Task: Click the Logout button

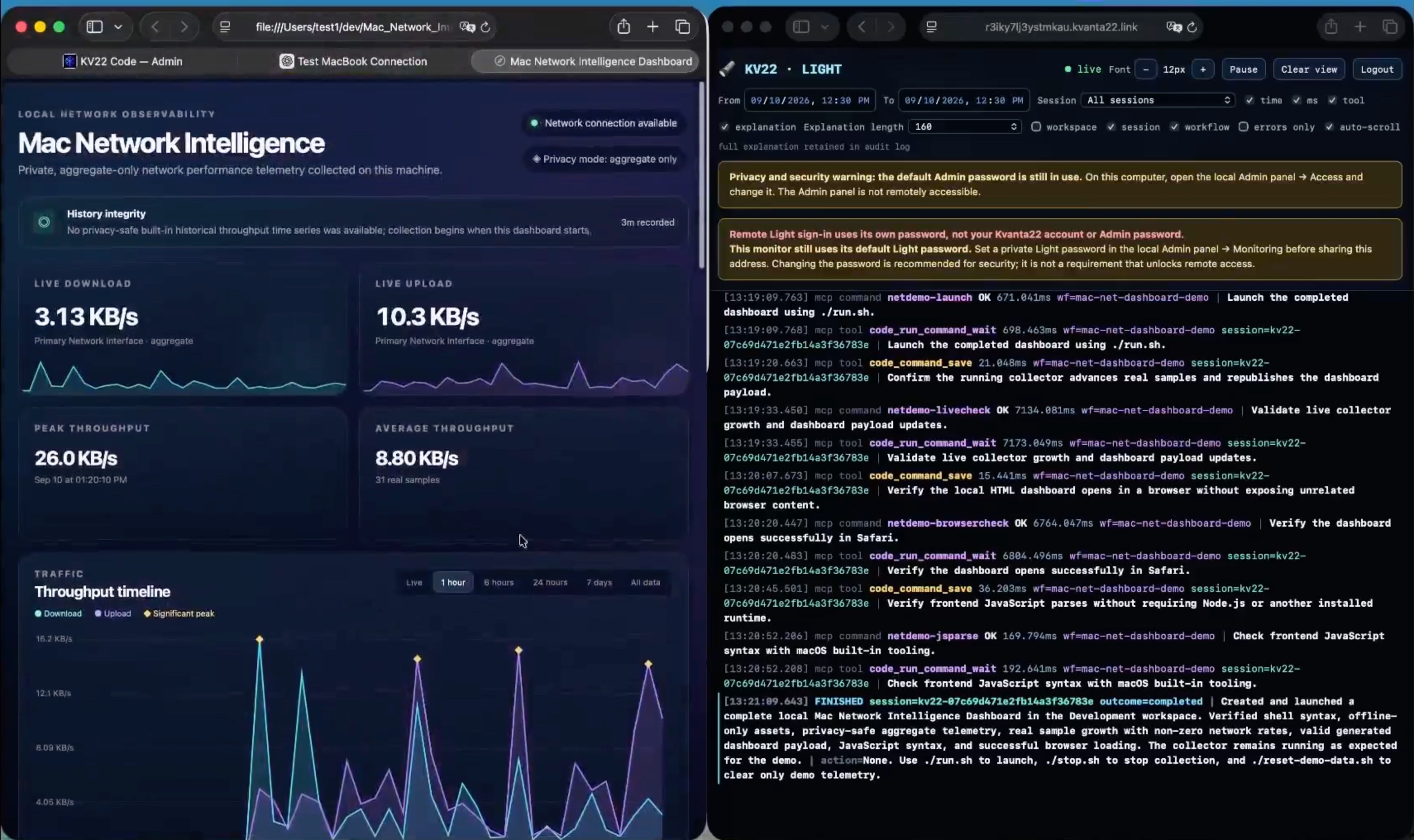Action: 1377,69
